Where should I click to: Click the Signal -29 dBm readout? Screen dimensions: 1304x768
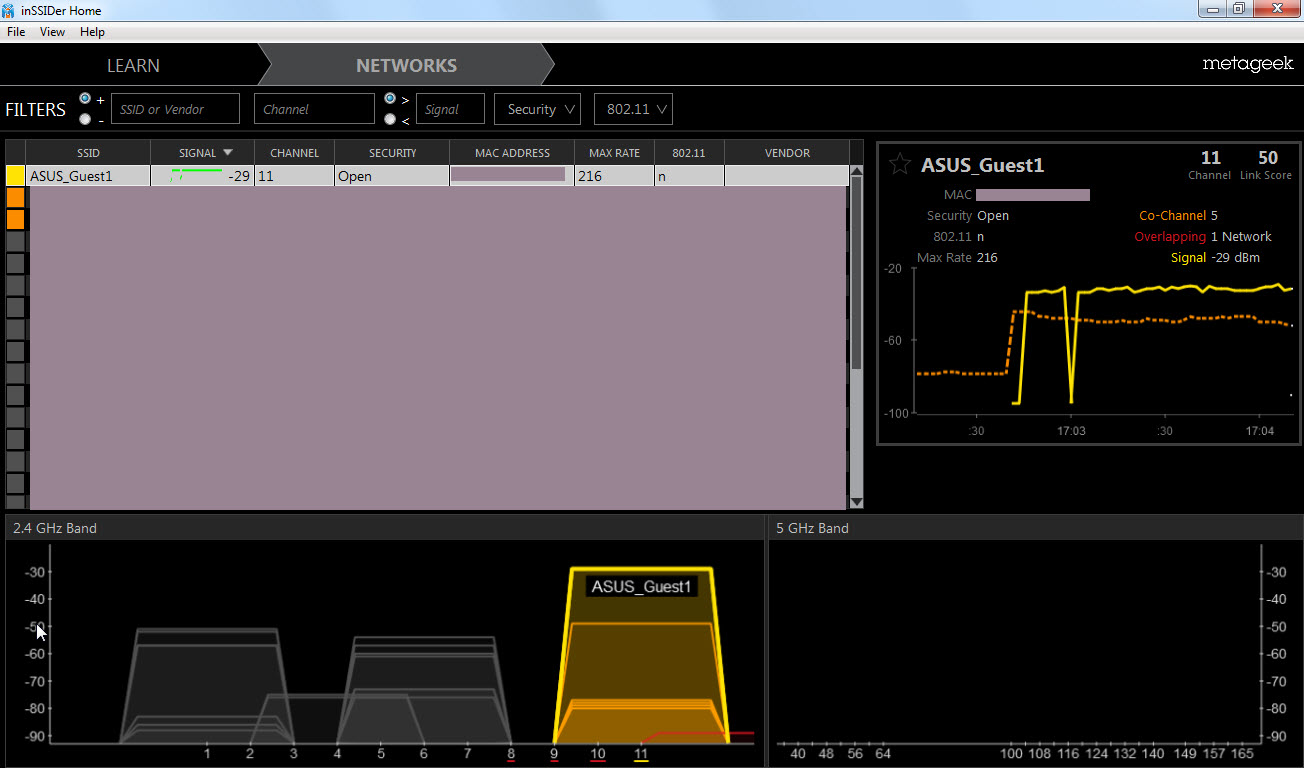coord(1215,258)
